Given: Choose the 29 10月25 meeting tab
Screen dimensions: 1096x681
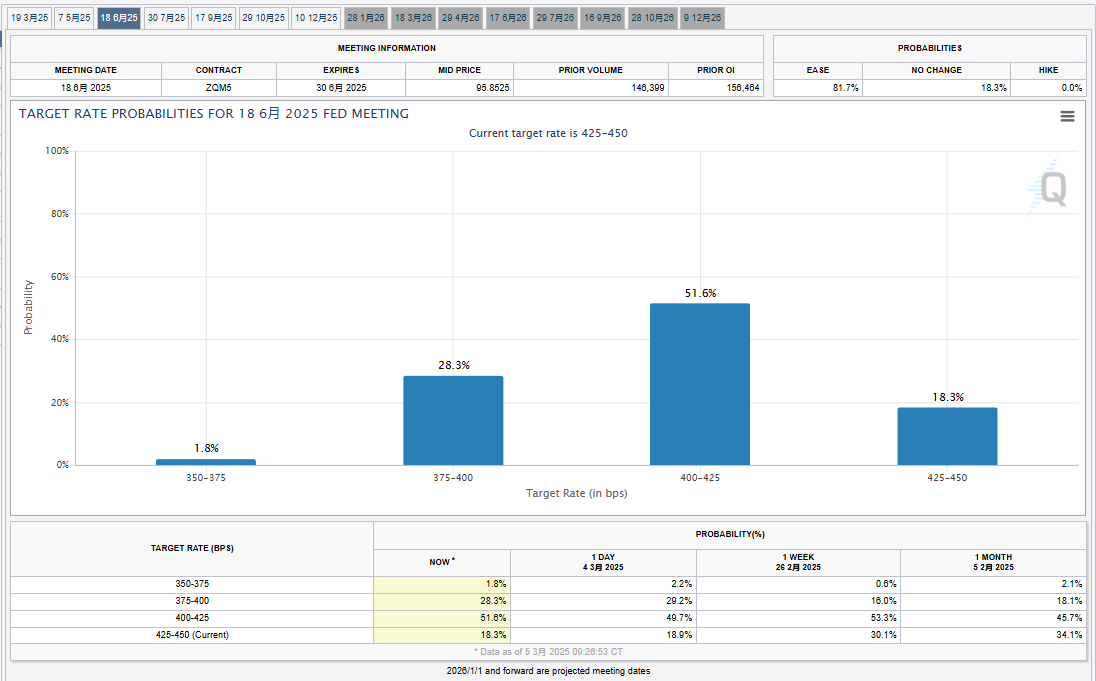Looking at the screenshot, I should click(264, 18).
